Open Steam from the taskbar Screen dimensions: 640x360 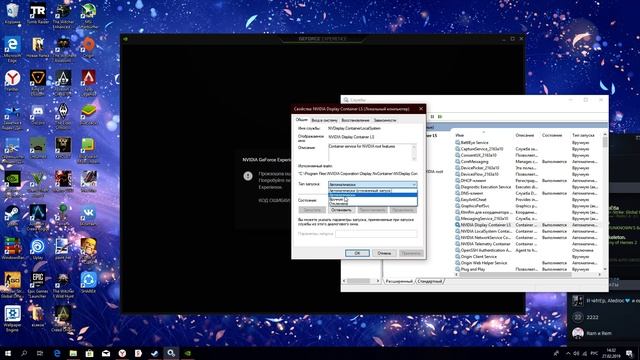155,353
